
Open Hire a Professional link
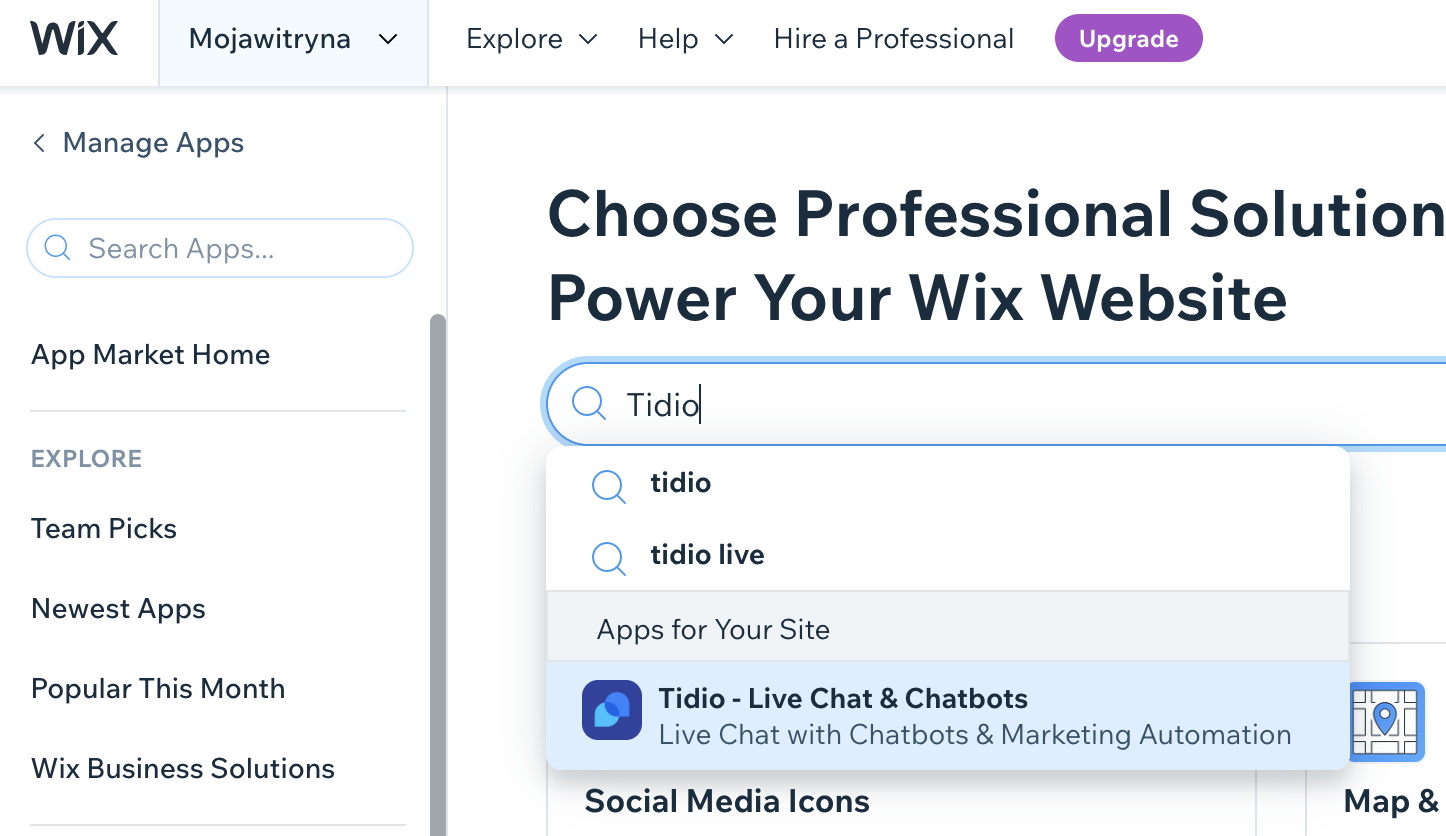point(894,39)
